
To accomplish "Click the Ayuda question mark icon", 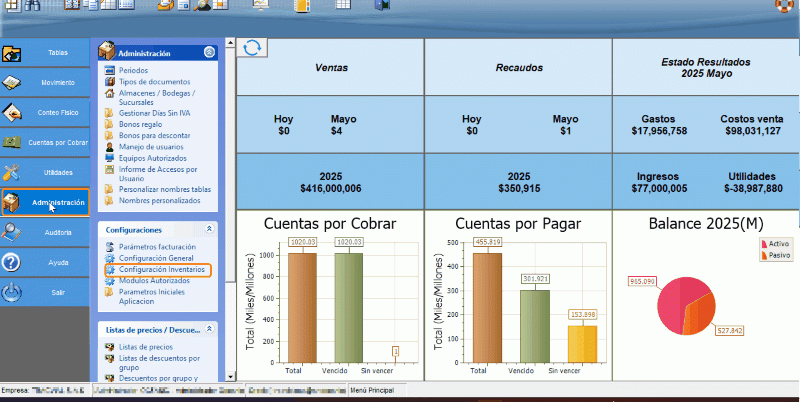I will coord(13,262).
